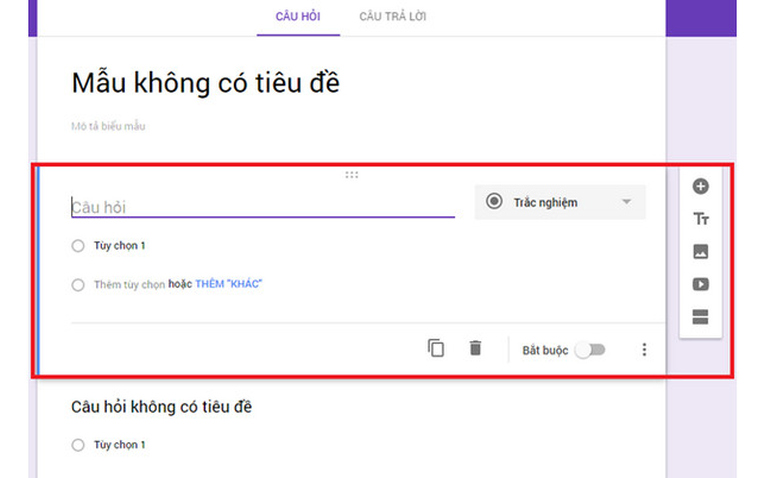This screenshot has height=478, width=765.
Task: Switch to the CÂU TRẢ LỜI tab
Action: click(x=393, y=17)
